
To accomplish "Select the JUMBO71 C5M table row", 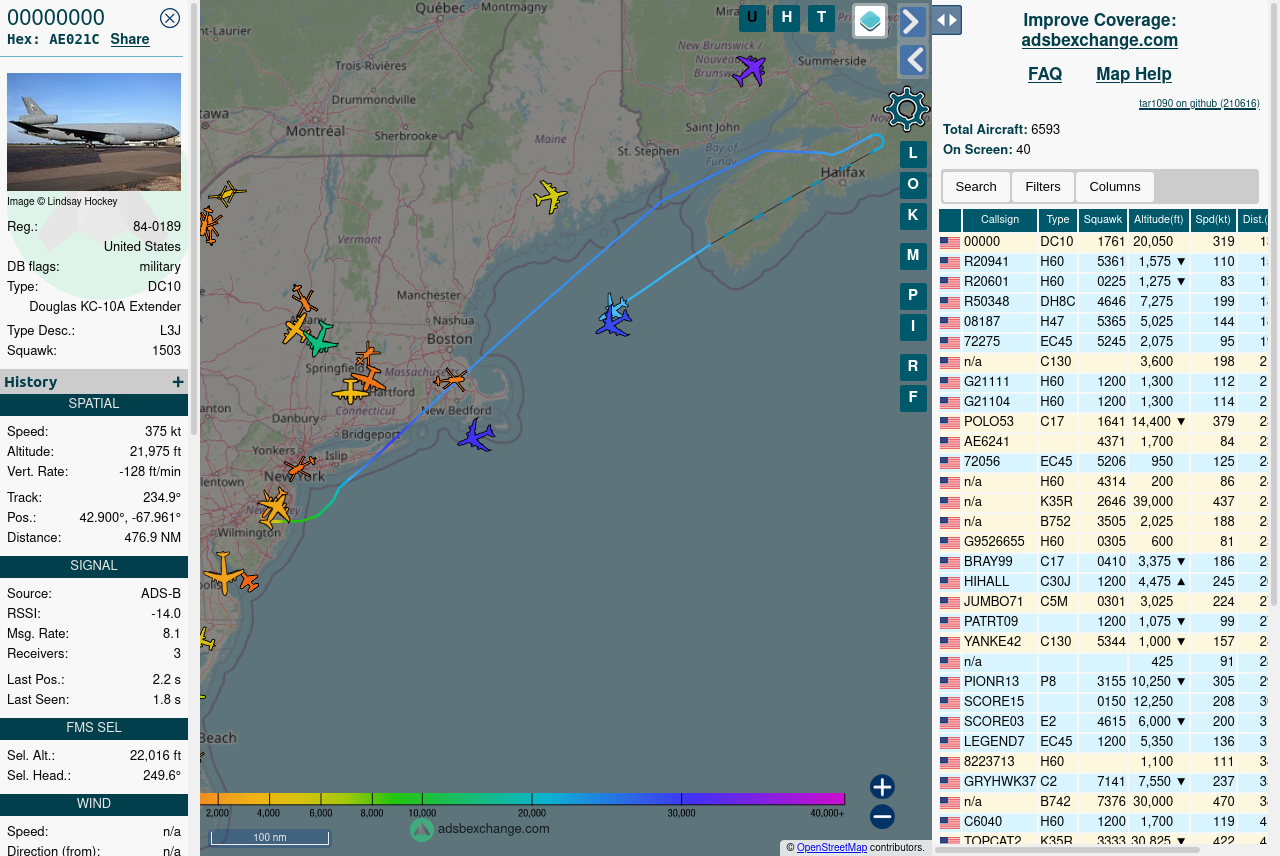I will click(1105, 602).
